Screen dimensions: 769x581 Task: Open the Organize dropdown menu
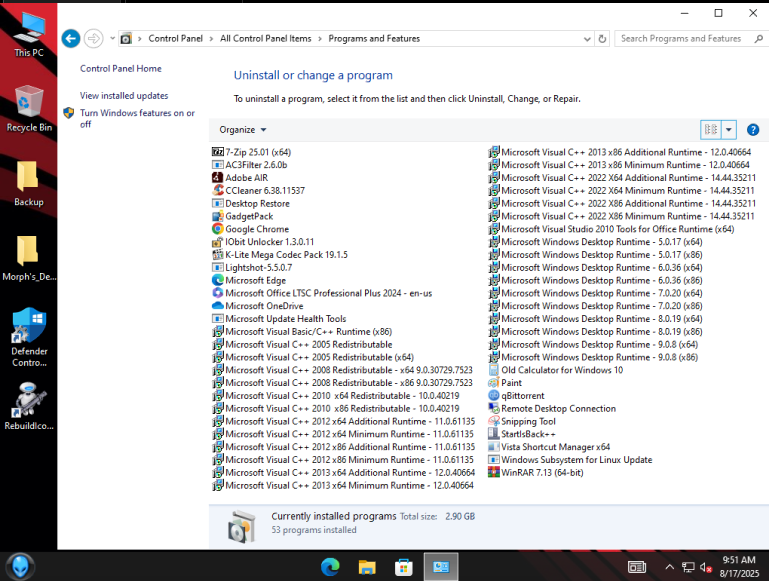tap(243, 130)
